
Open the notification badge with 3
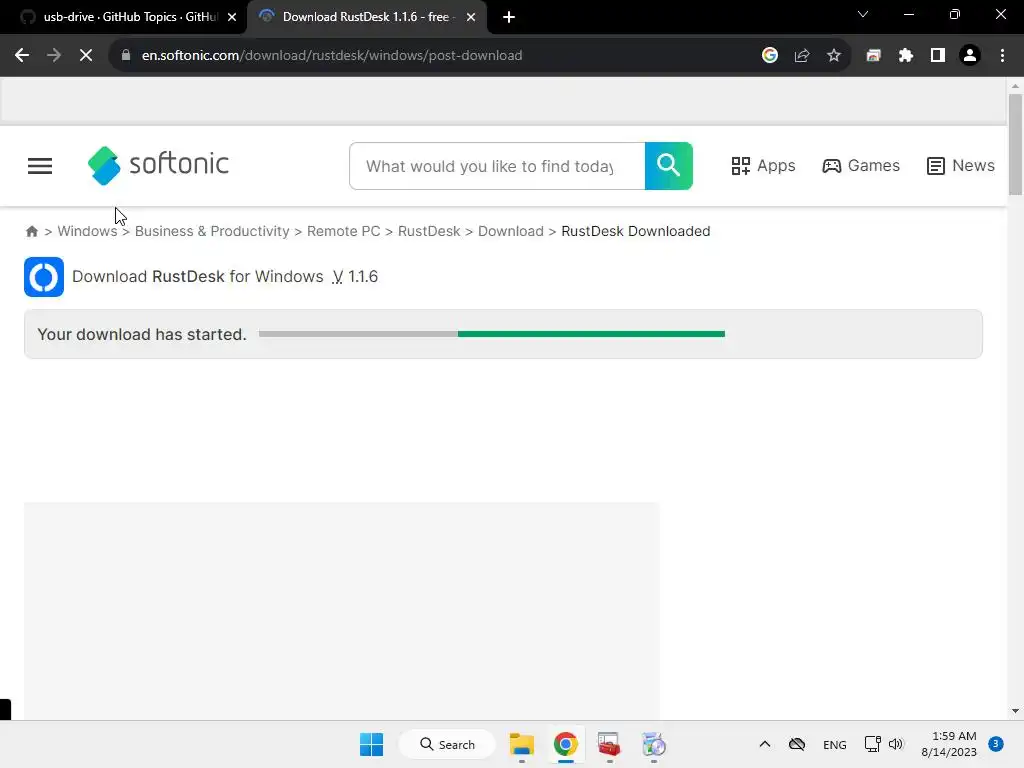click(x=996, y=744)
